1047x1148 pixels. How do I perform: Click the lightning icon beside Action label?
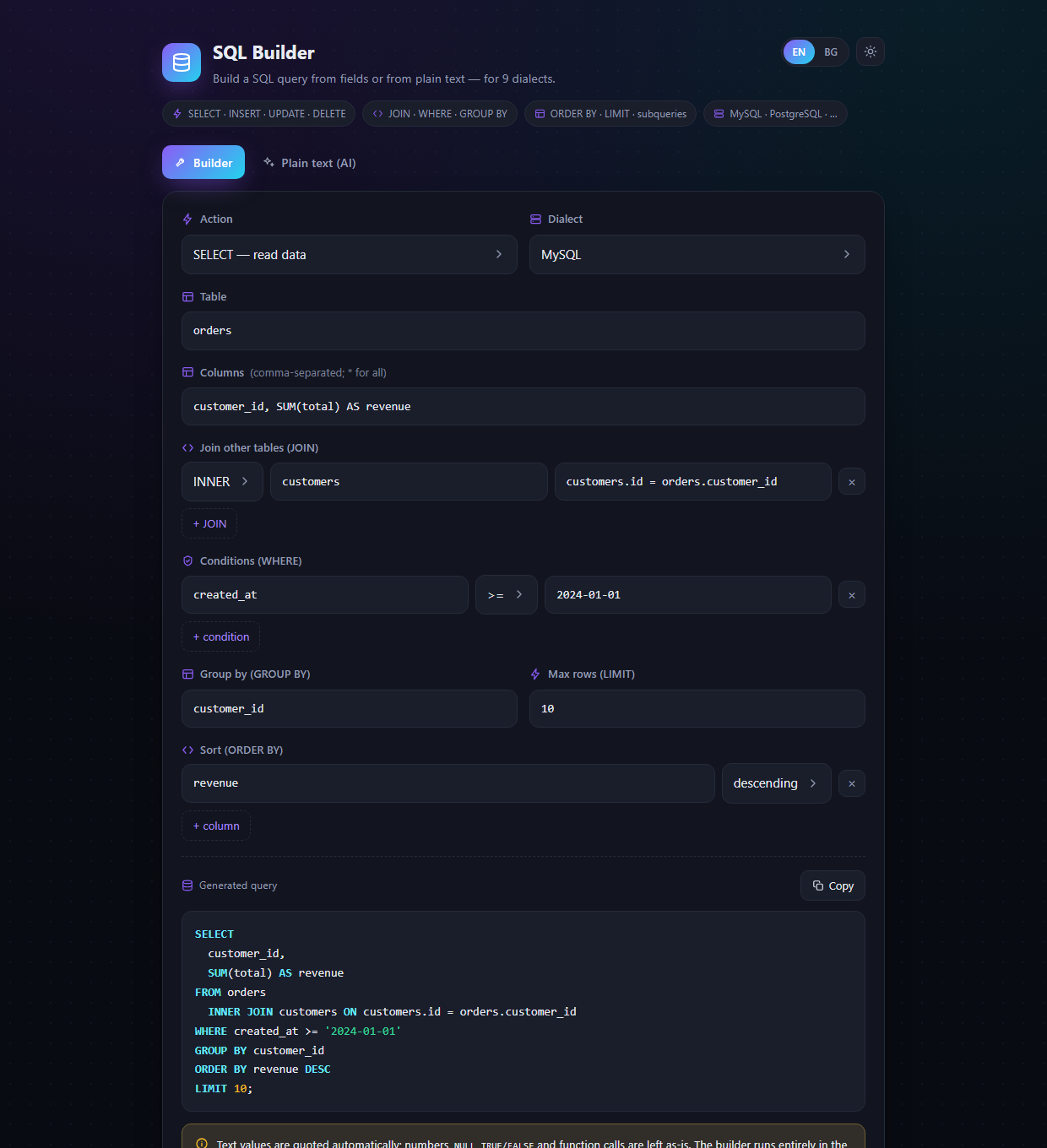[x=187, y=219]
